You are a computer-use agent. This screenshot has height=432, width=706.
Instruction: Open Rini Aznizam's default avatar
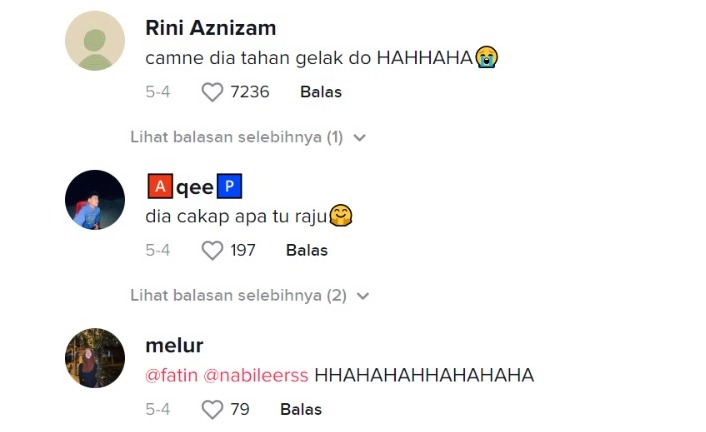click(95, 41)
